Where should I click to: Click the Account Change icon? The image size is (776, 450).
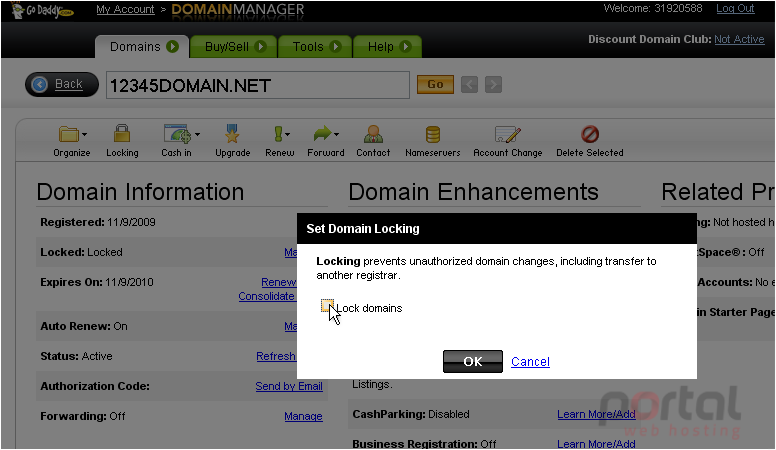(508, 134)
